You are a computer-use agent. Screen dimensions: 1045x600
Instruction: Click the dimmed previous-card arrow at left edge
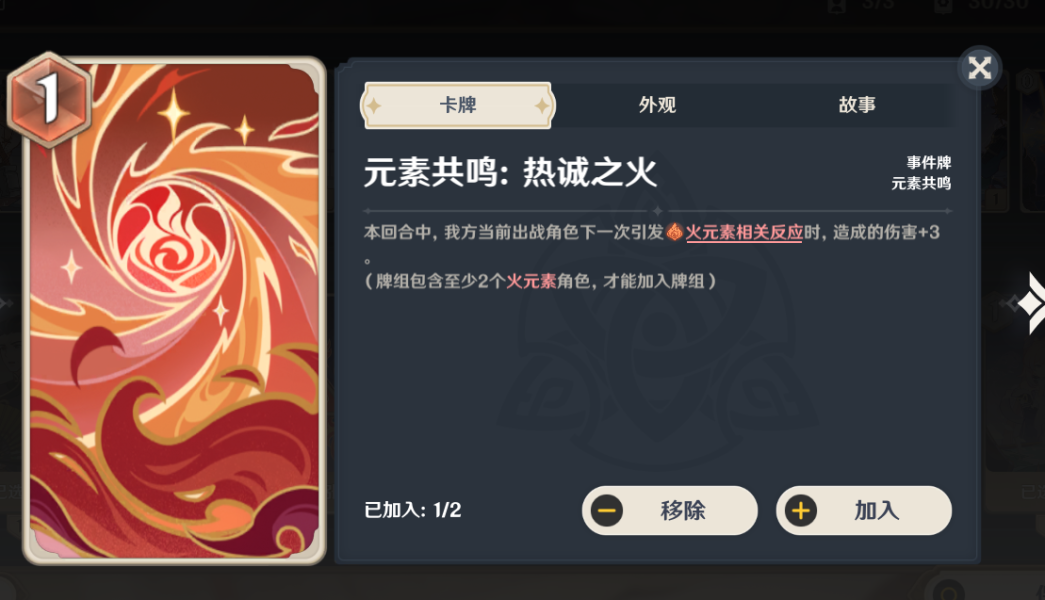click(x=5, y=303)
